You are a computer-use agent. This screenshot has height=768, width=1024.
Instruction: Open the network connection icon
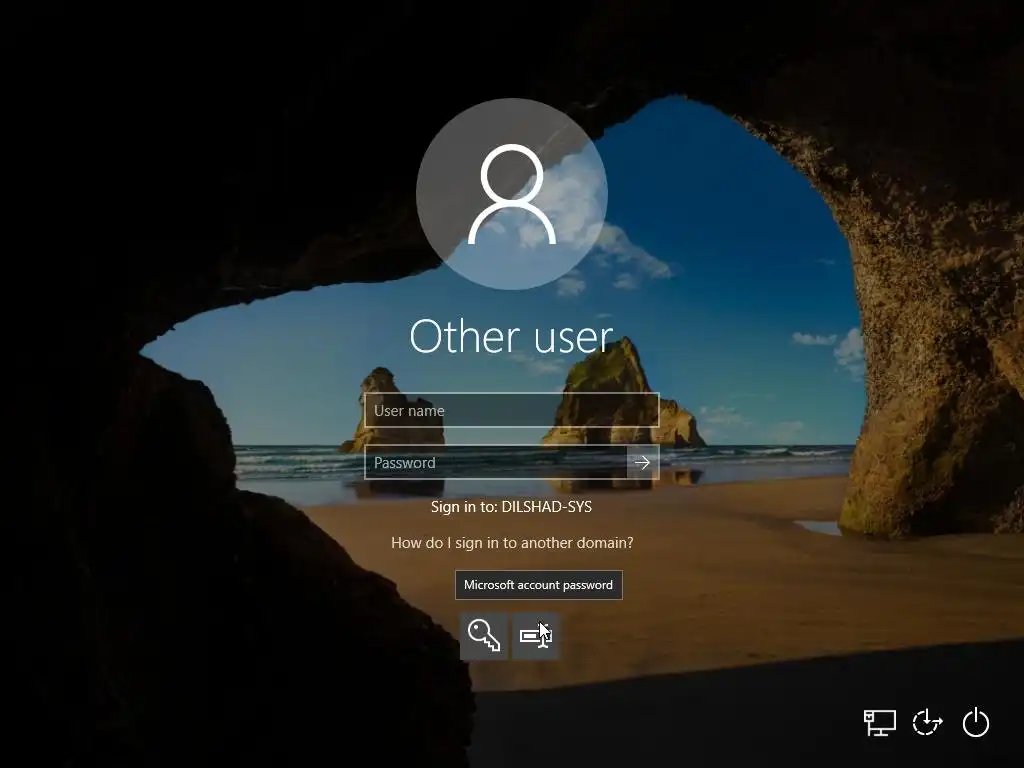[x=880, y=723]
